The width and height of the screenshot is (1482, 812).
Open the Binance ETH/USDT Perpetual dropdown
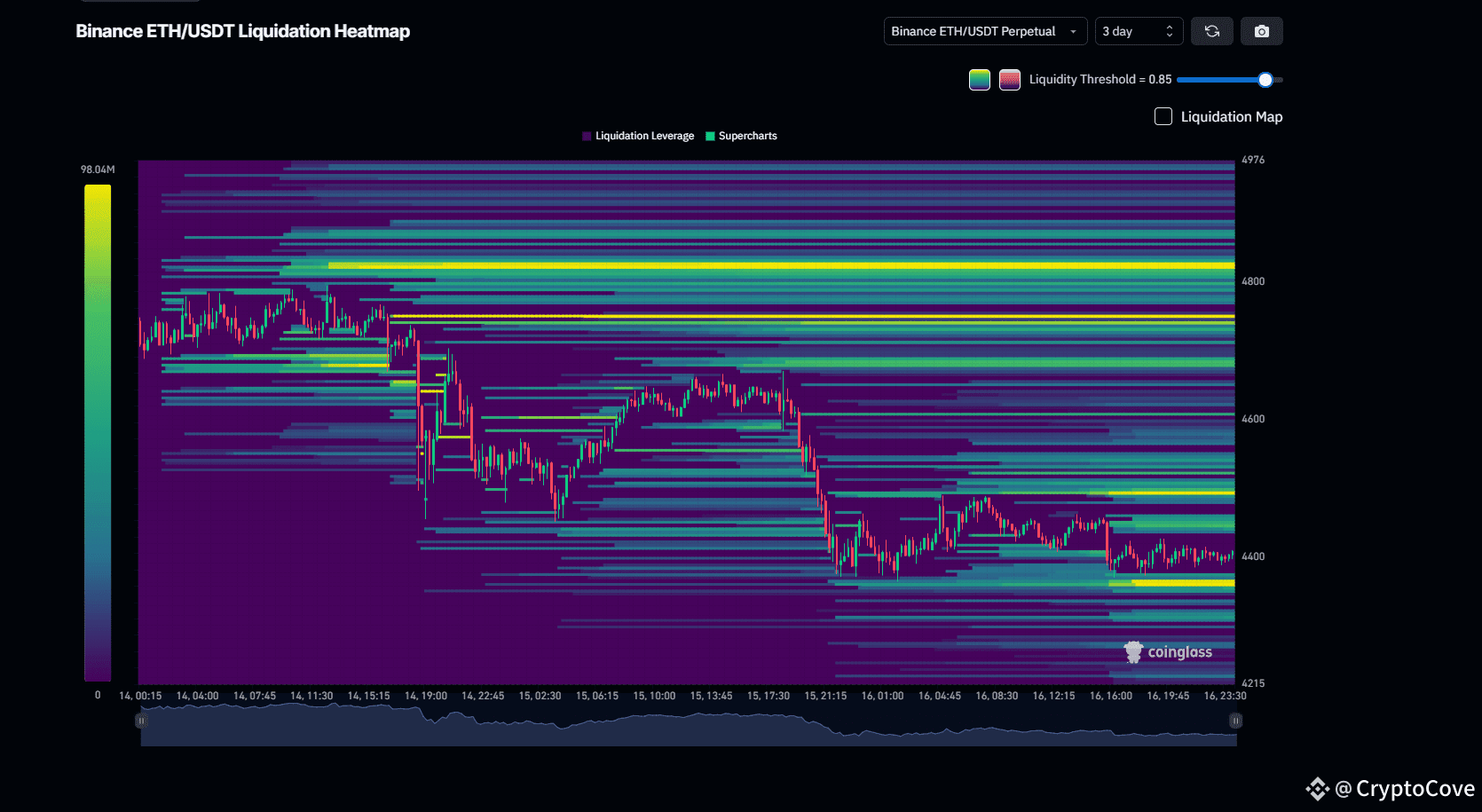tap(985, 31)
